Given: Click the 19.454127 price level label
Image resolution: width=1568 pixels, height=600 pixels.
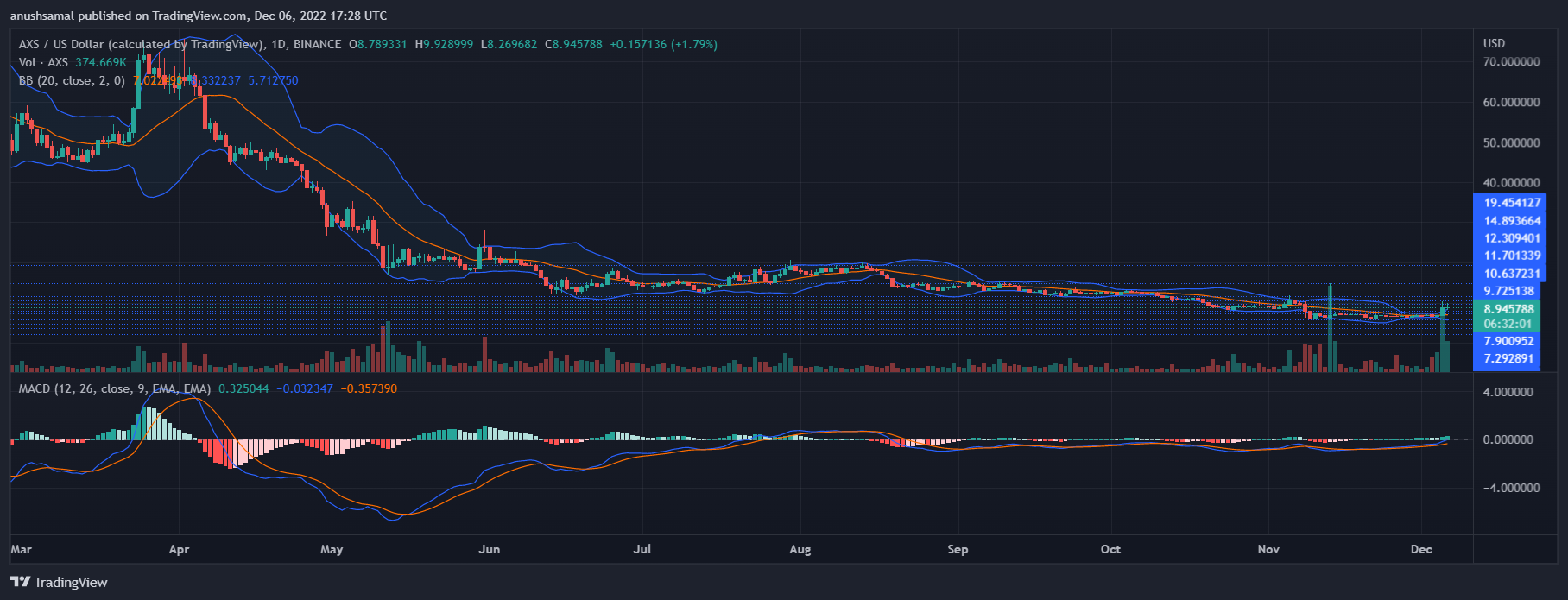Looking at the screenshot, I should click(x=1512, y=203).
